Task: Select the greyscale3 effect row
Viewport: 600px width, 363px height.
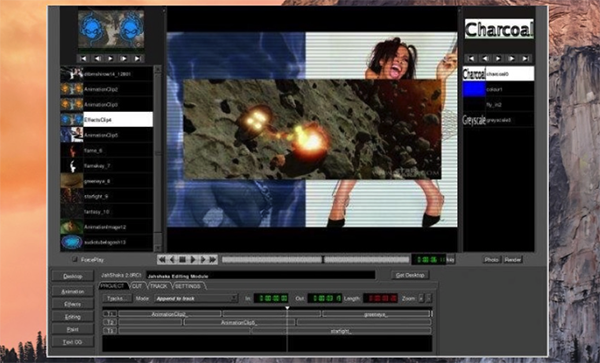Action: click(499, 120)
